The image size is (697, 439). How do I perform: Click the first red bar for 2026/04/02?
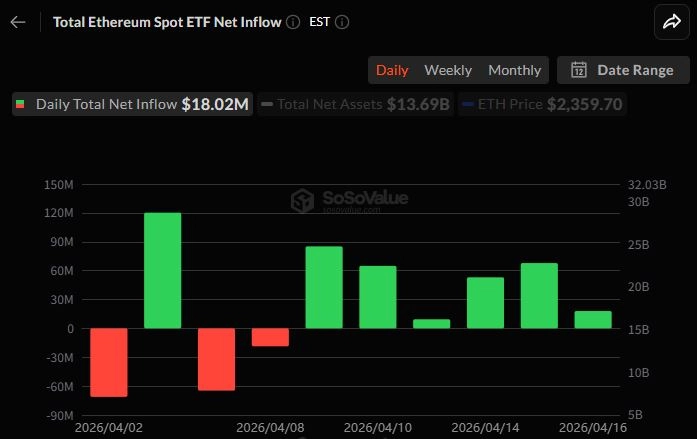coord(109,362)
